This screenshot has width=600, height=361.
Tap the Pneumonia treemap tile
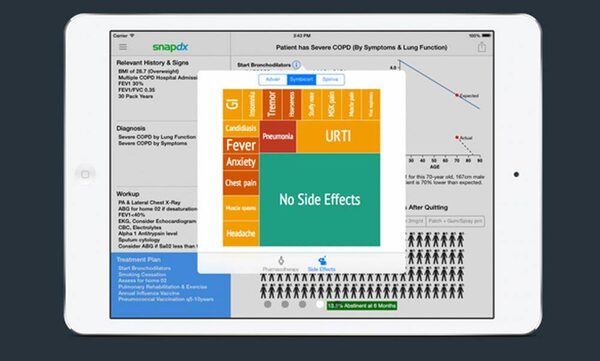coord(278,136)
